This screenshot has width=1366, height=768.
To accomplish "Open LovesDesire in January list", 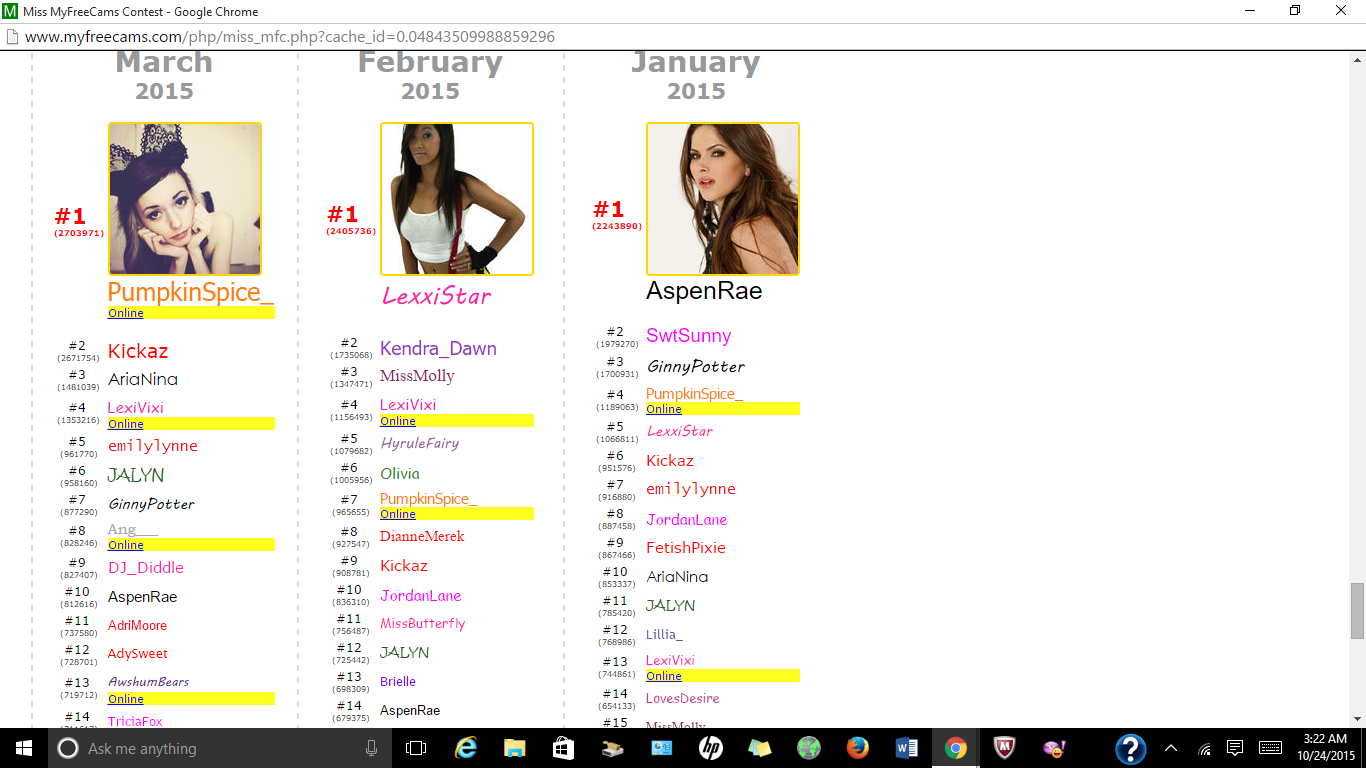I will tap(683, 698).
